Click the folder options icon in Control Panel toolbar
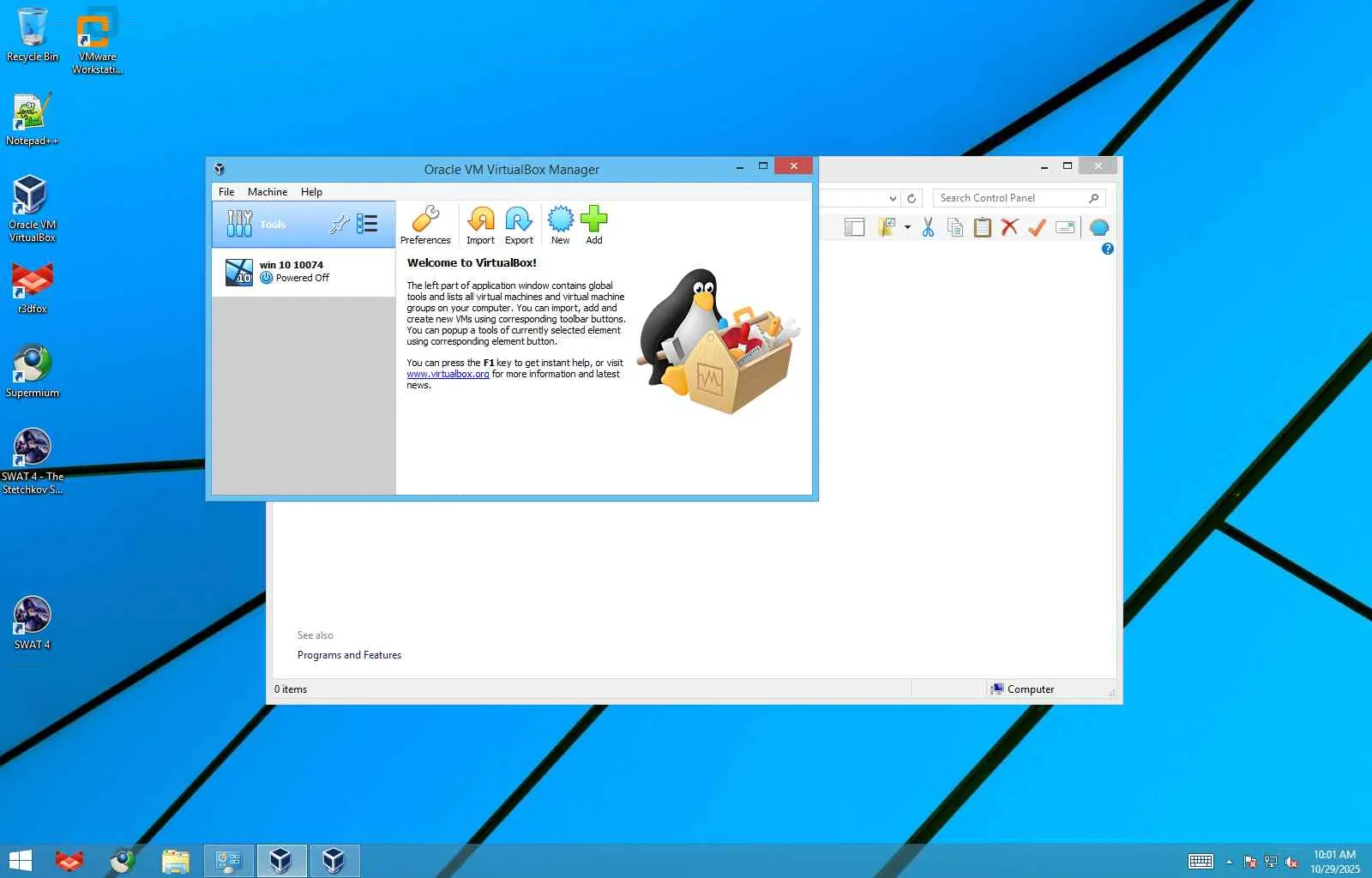Viewport: 1372px width, 878px height. 886,227
